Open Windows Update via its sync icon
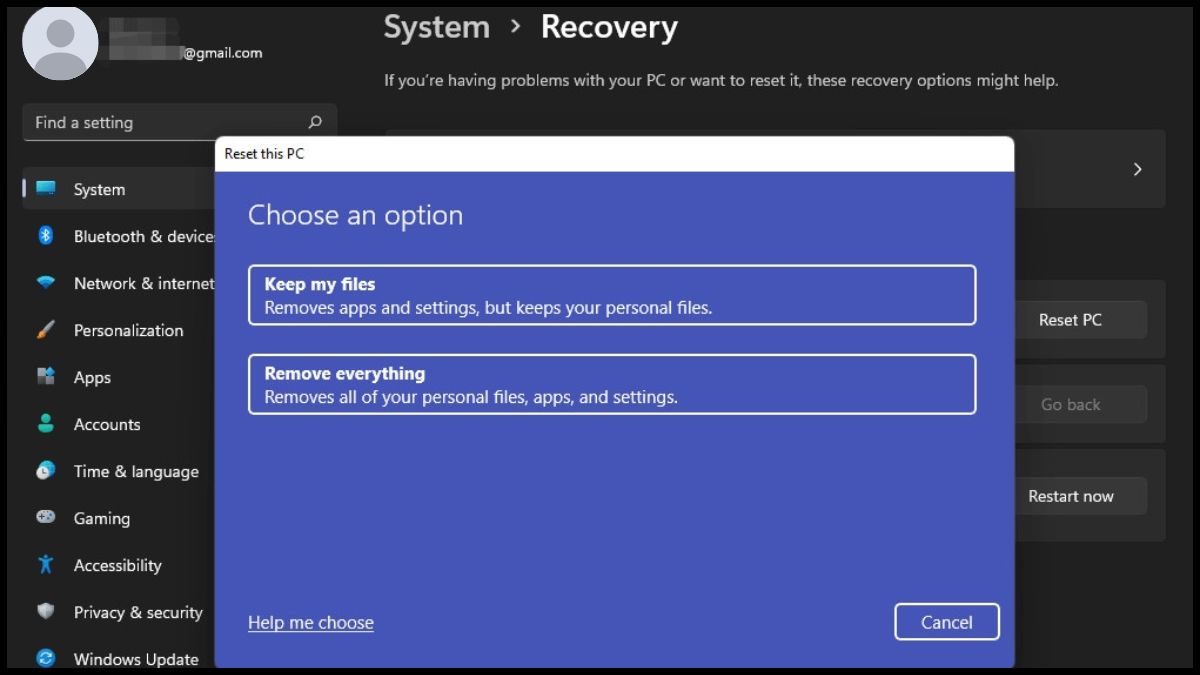This screenshot has height=675, width=1200. [x=44, y=659]
